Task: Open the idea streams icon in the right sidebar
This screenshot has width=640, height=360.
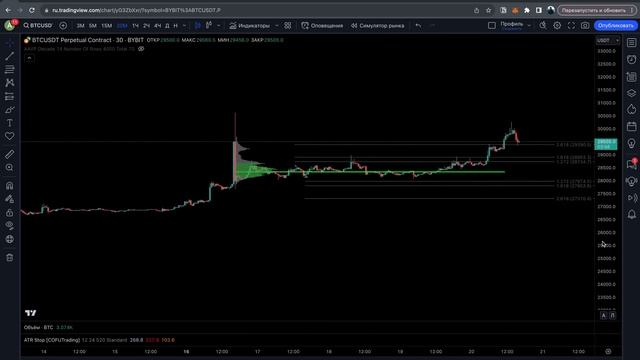Action: click(x=631, y=181)
